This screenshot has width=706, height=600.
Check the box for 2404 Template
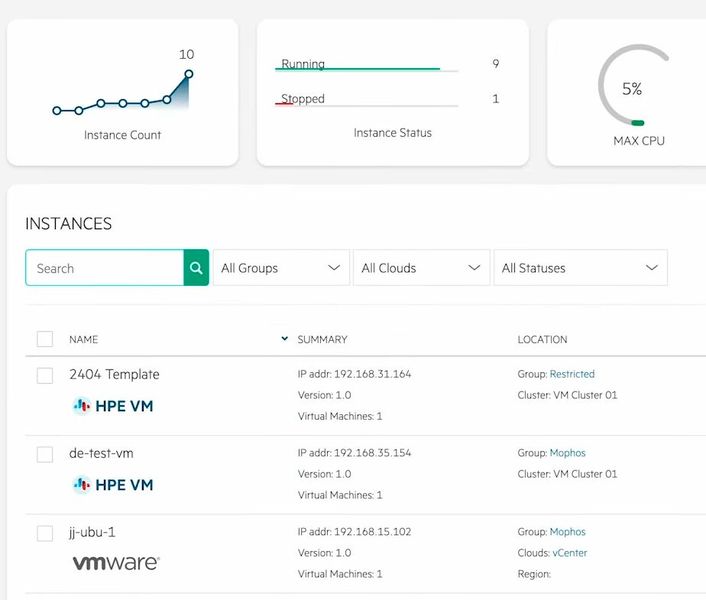(45, 375)
